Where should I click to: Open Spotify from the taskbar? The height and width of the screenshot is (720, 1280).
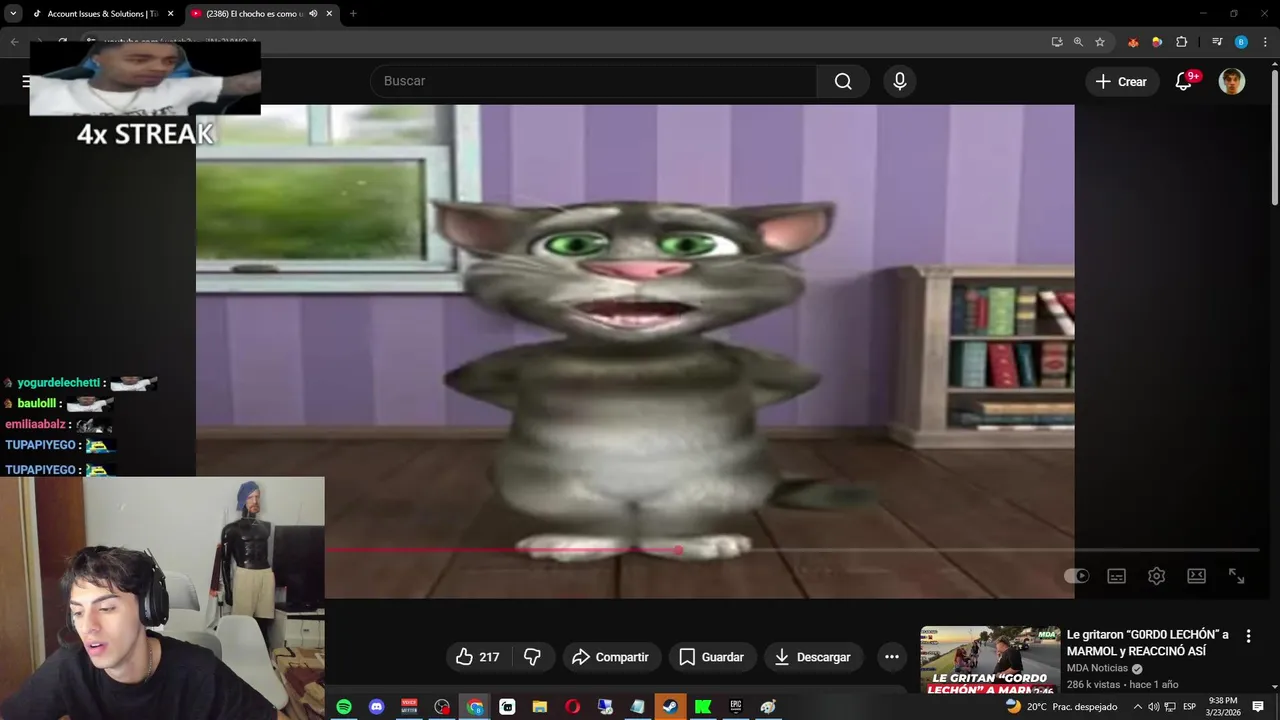point(344,707)
